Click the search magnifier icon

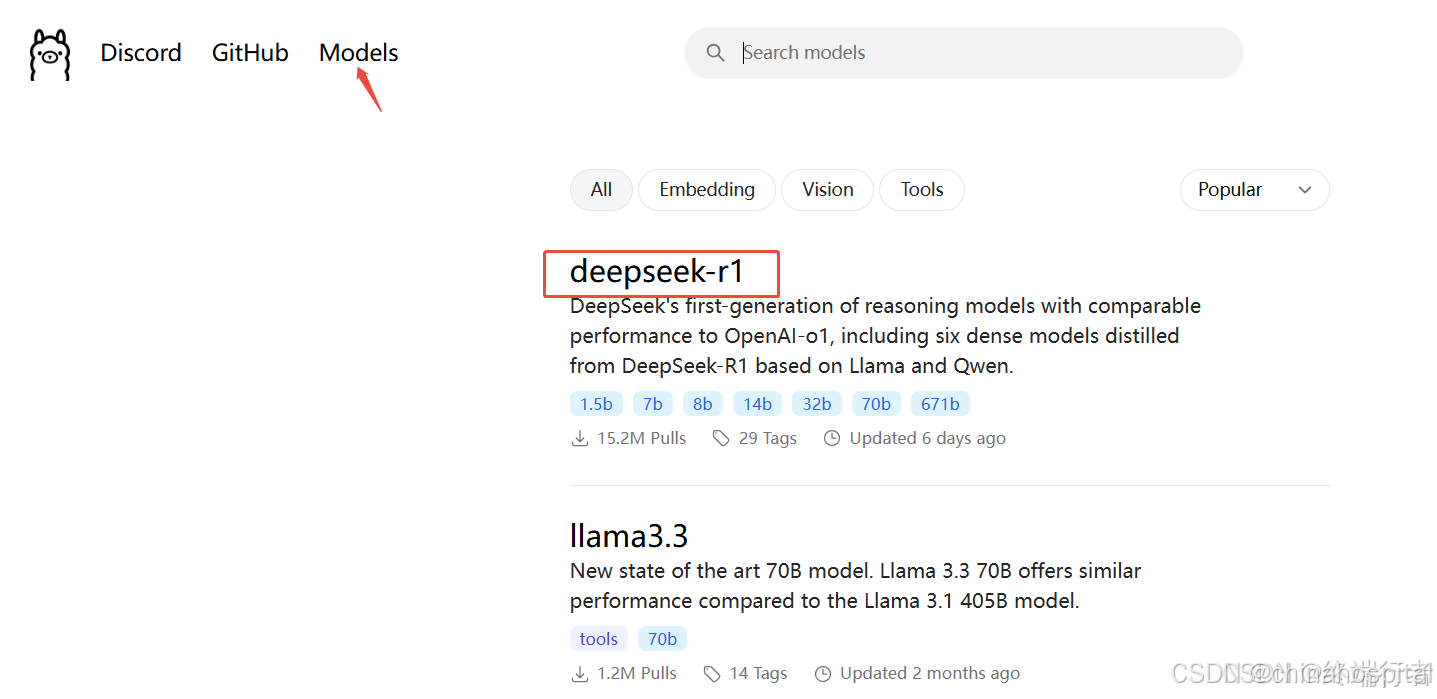[x=715, y=53]
